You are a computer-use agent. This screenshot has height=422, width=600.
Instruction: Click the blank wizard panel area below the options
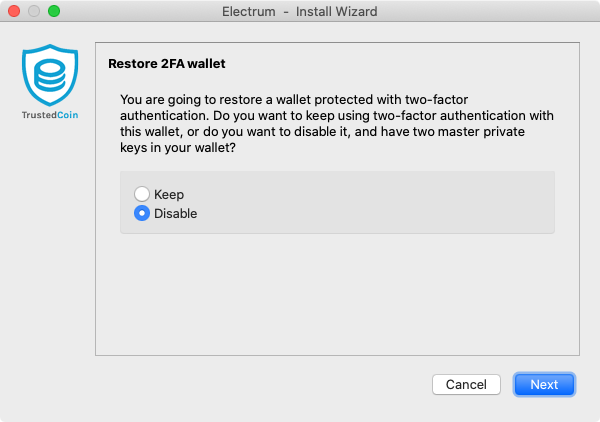[x=337, y=295]
